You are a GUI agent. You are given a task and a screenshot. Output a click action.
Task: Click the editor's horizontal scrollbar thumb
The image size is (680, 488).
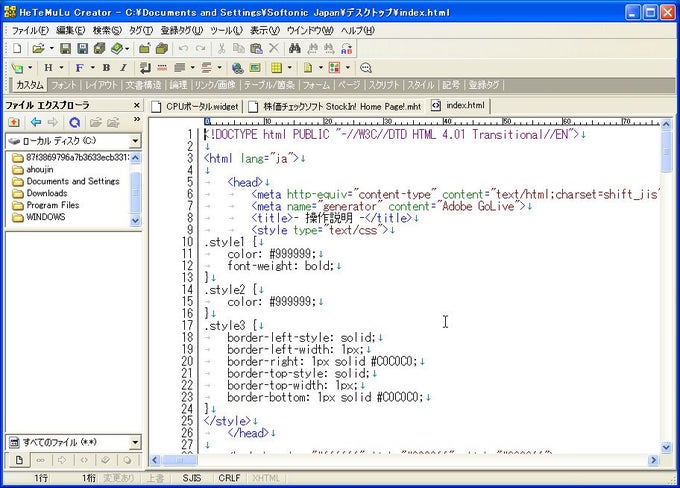(180, 460)
